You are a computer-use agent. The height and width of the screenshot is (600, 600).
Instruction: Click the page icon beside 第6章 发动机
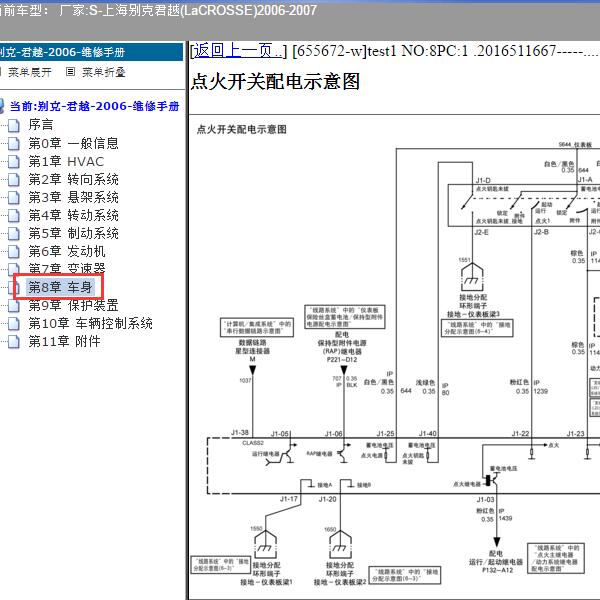click(x=13, y=251)
